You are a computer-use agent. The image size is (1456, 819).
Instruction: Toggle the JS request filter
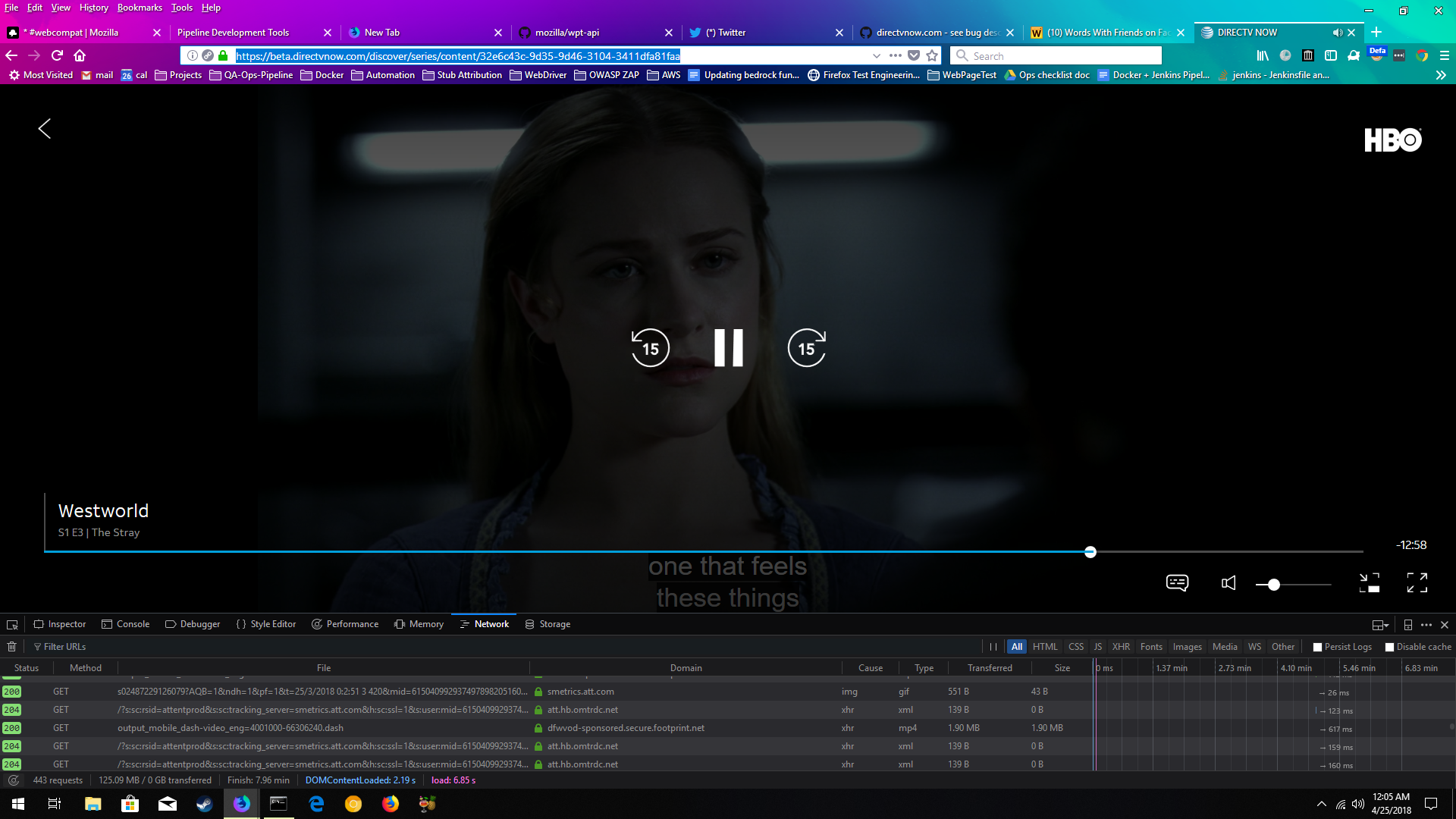[x=1098, y=647]
